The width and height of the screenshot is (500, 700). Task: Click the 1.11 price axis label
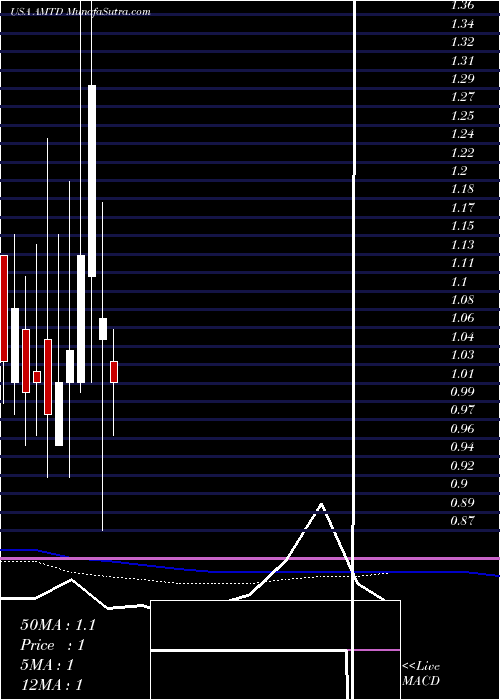point(462,262)
